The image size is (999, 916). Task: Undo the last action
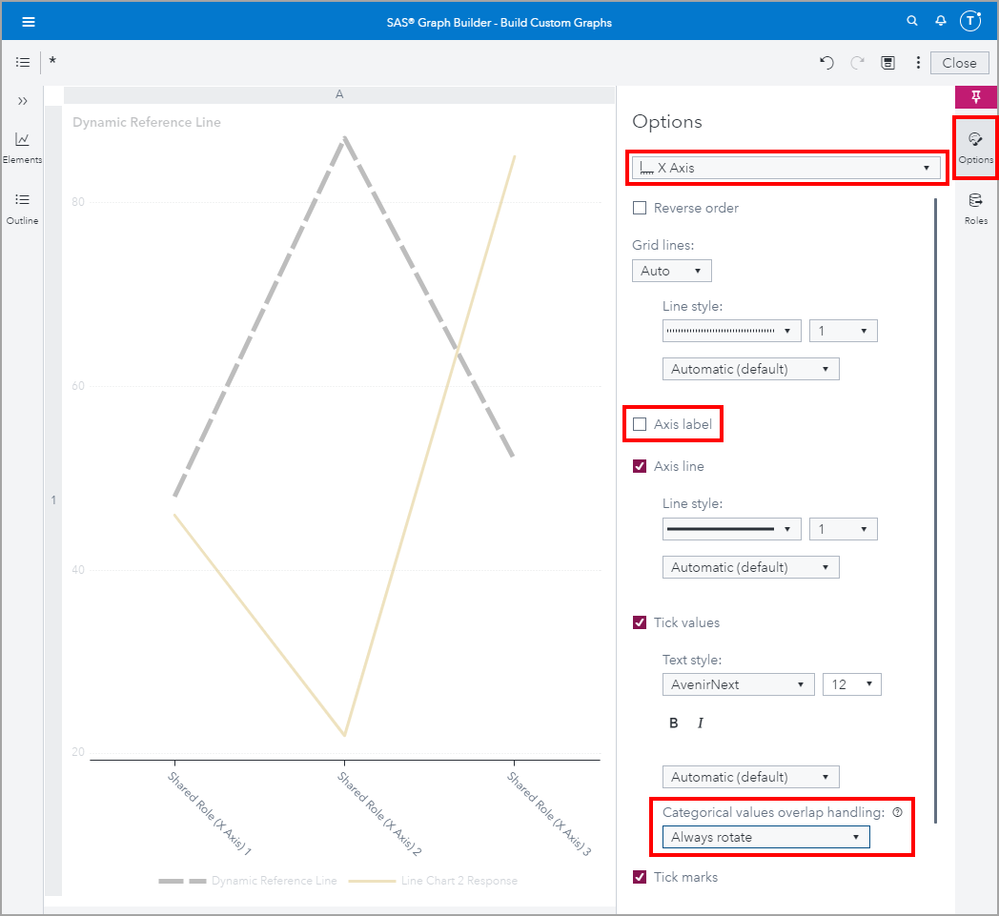pyautogui.click(x=826, y=62)
